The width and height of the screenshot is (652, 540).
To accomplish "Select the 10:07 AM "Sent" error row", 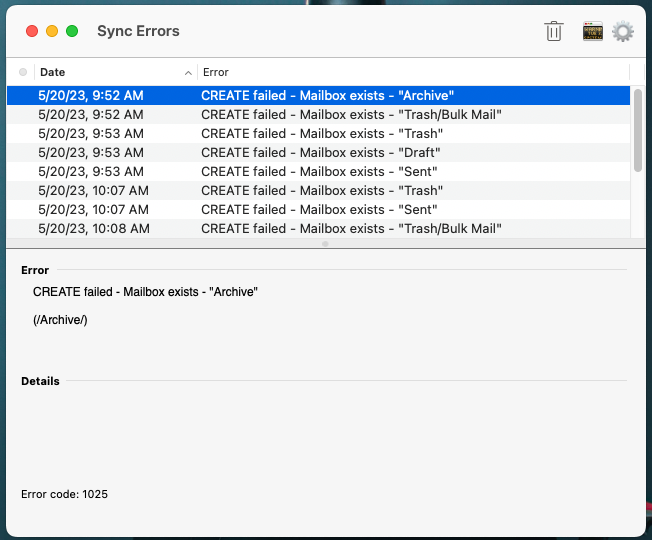I will click(x=318, y=210).
